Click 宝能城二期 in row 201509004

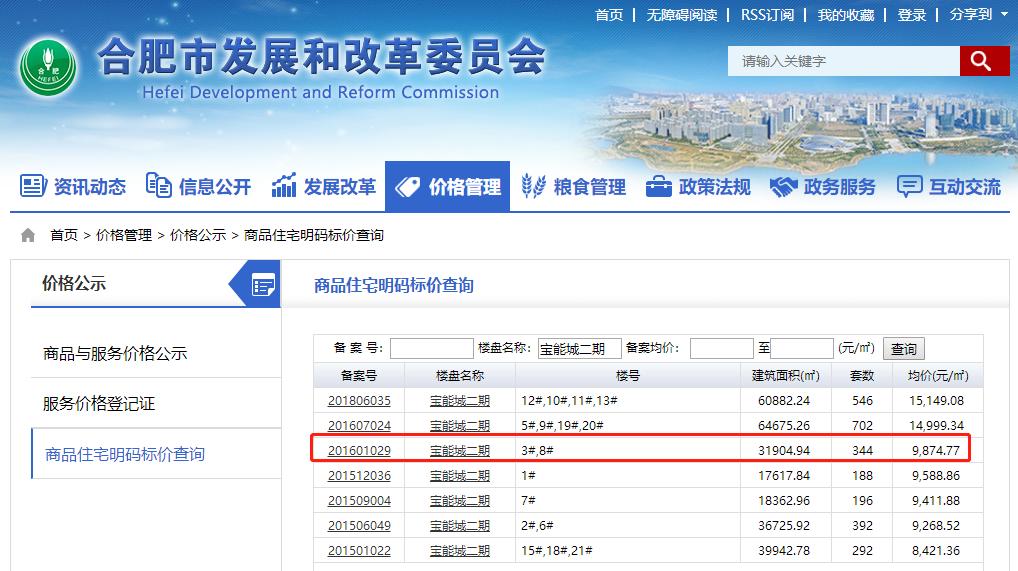coord(460,501)
